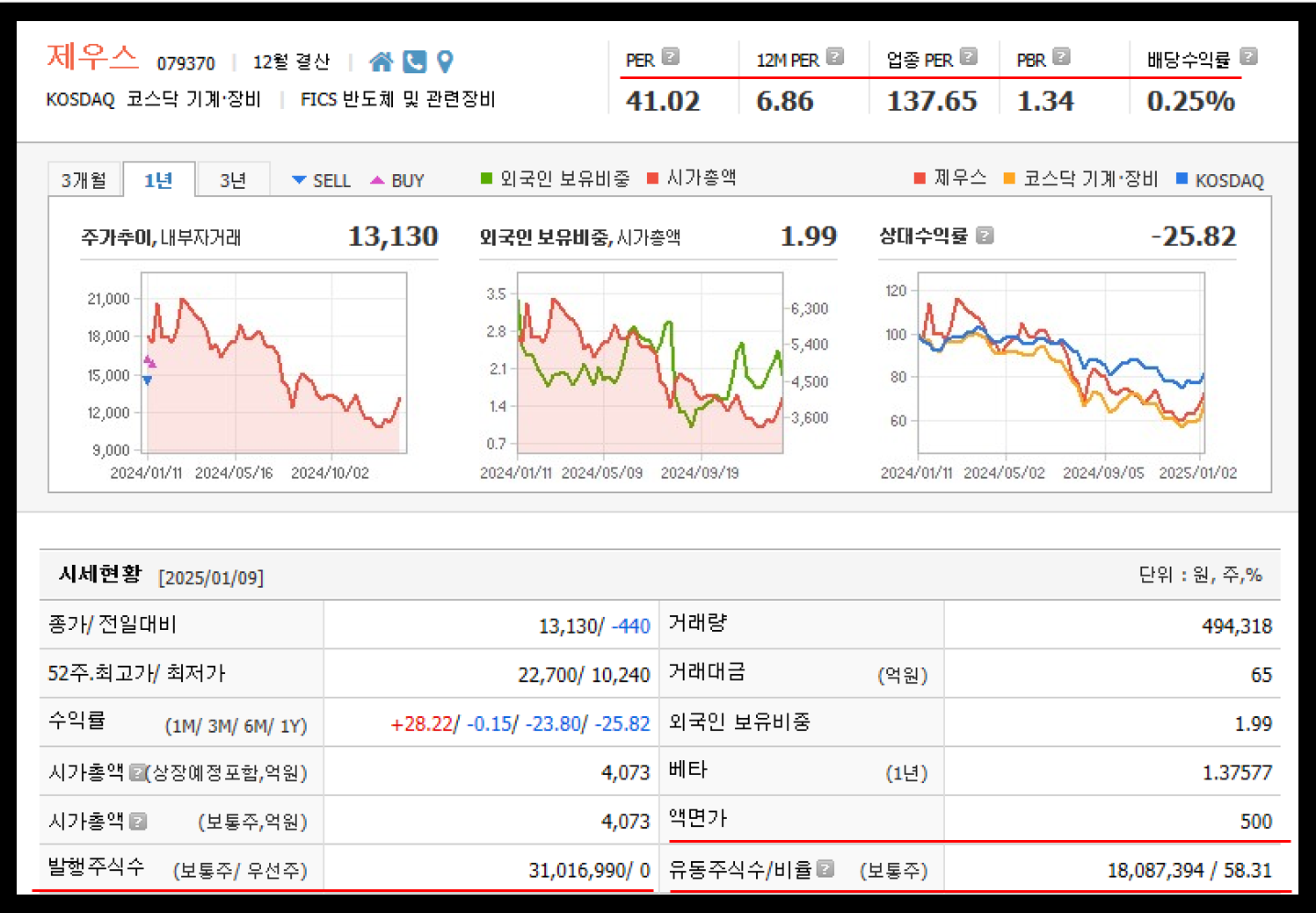Click stock code 079370
The height and width of the screenshot is (913, 1316).
185,63
